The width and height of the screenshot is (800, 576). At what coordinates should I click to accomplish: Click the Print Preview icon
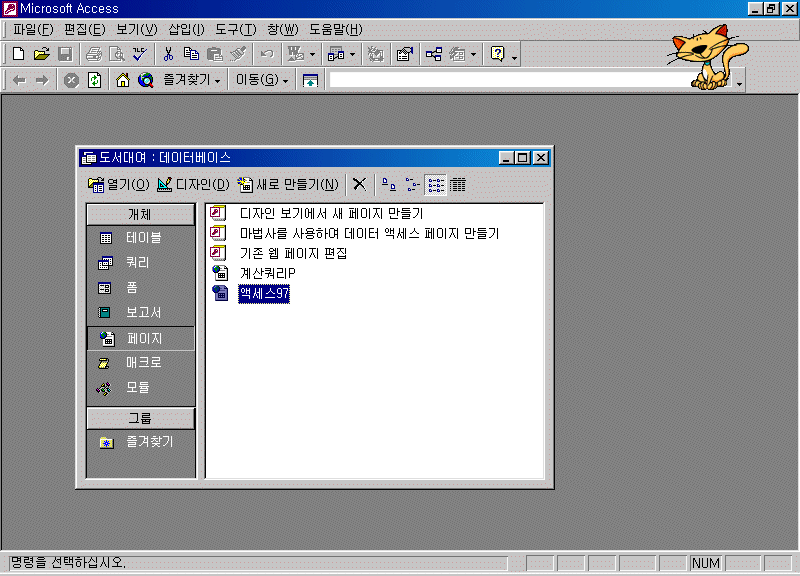pyautogui.click(x=117, y=54)
